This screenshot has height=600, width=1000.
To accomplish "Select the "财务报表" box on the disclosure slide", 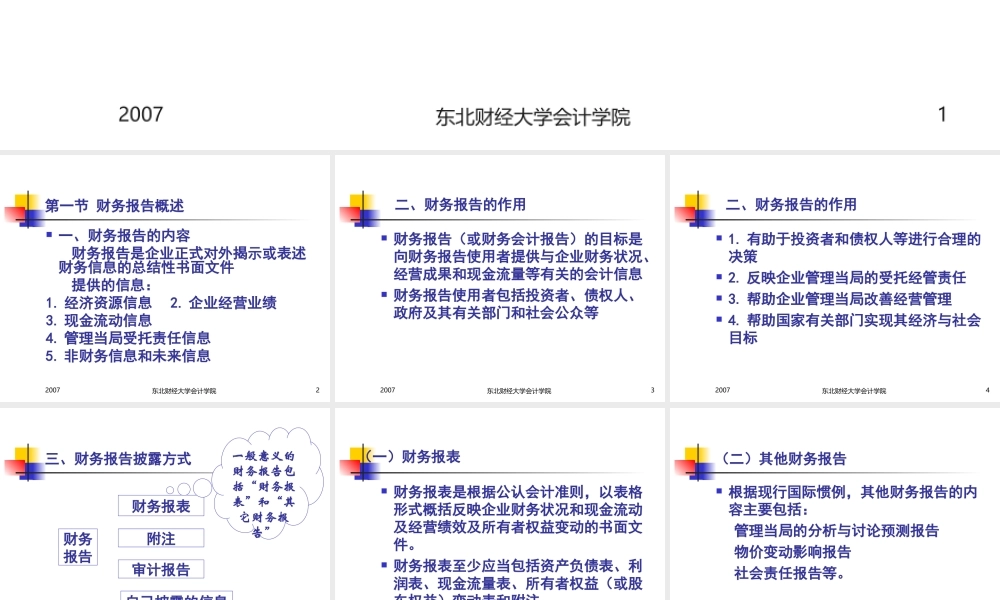I will tap(164, 505).
